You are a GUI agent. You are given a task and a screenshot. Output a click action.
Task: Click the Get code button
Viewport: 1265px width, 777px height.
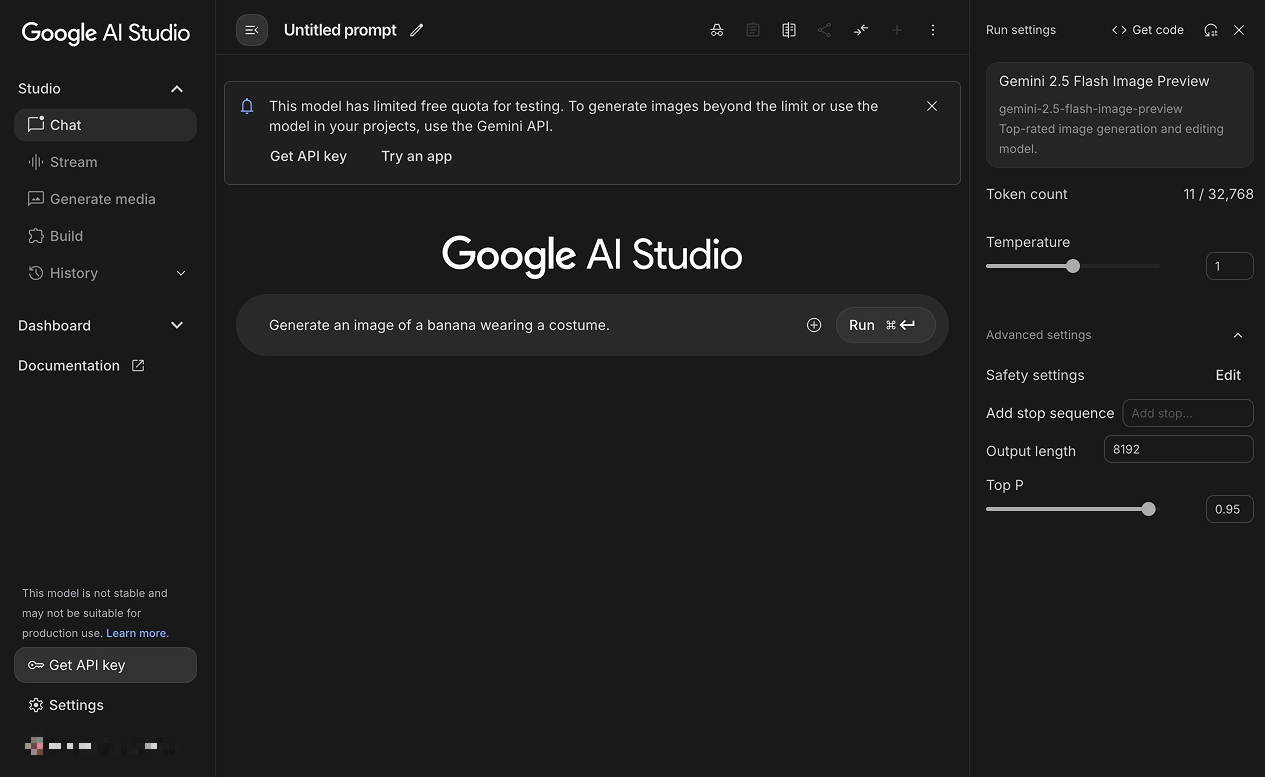(1148, 30)
